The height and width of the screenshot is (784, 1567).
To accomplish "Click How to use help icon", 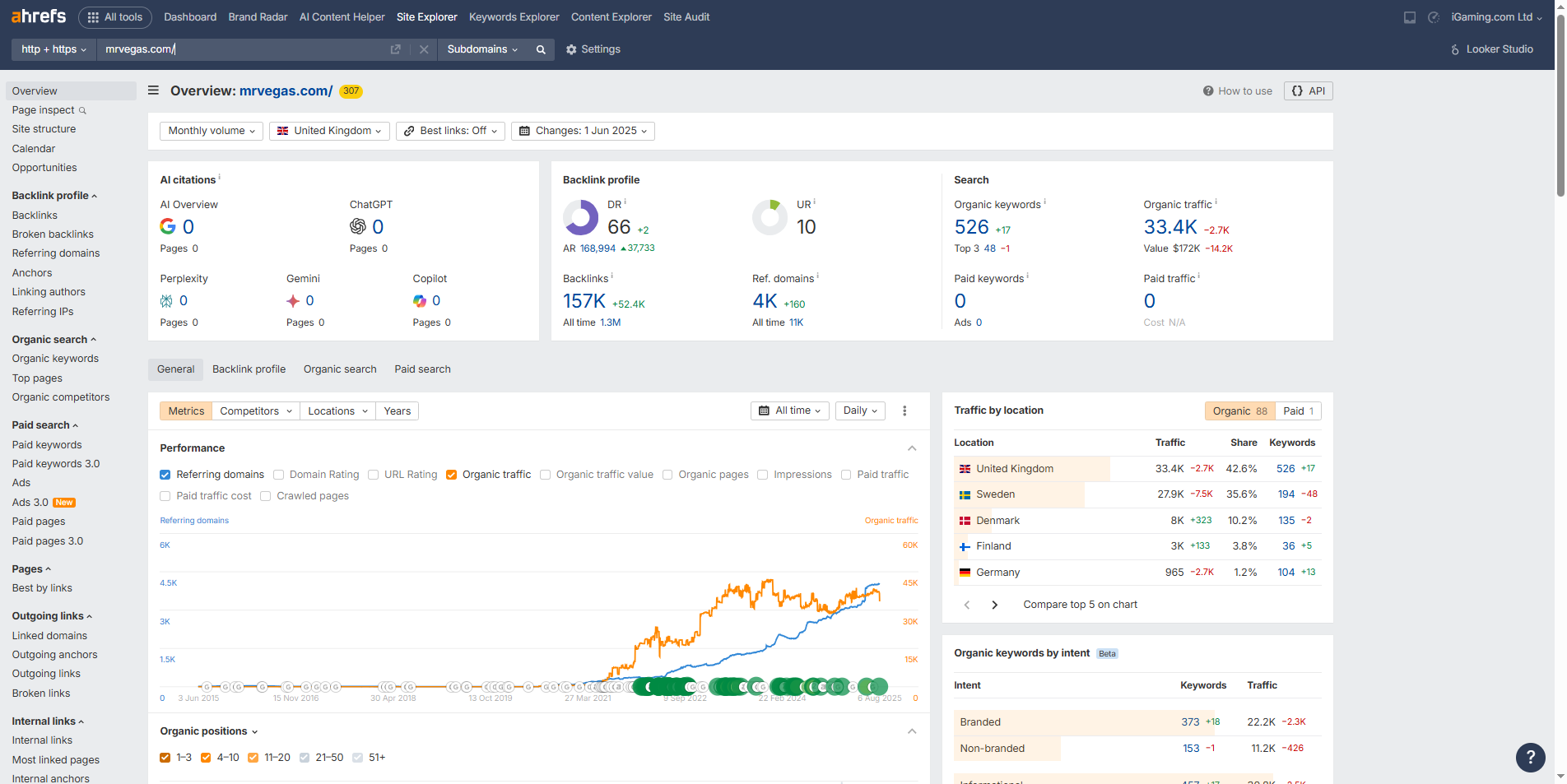I will click(1208, 91).
